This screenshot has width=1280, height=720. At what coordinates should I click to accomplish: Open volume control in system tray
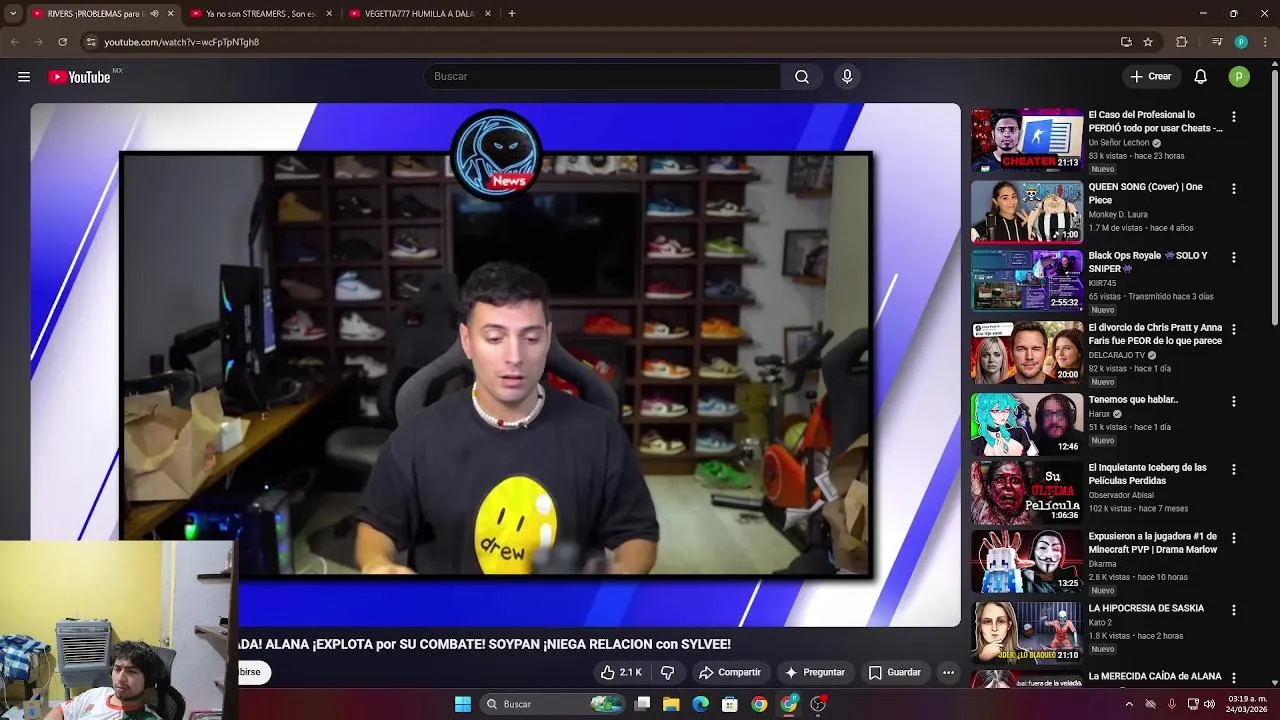pyautogui.click(x=1209, y=704)
